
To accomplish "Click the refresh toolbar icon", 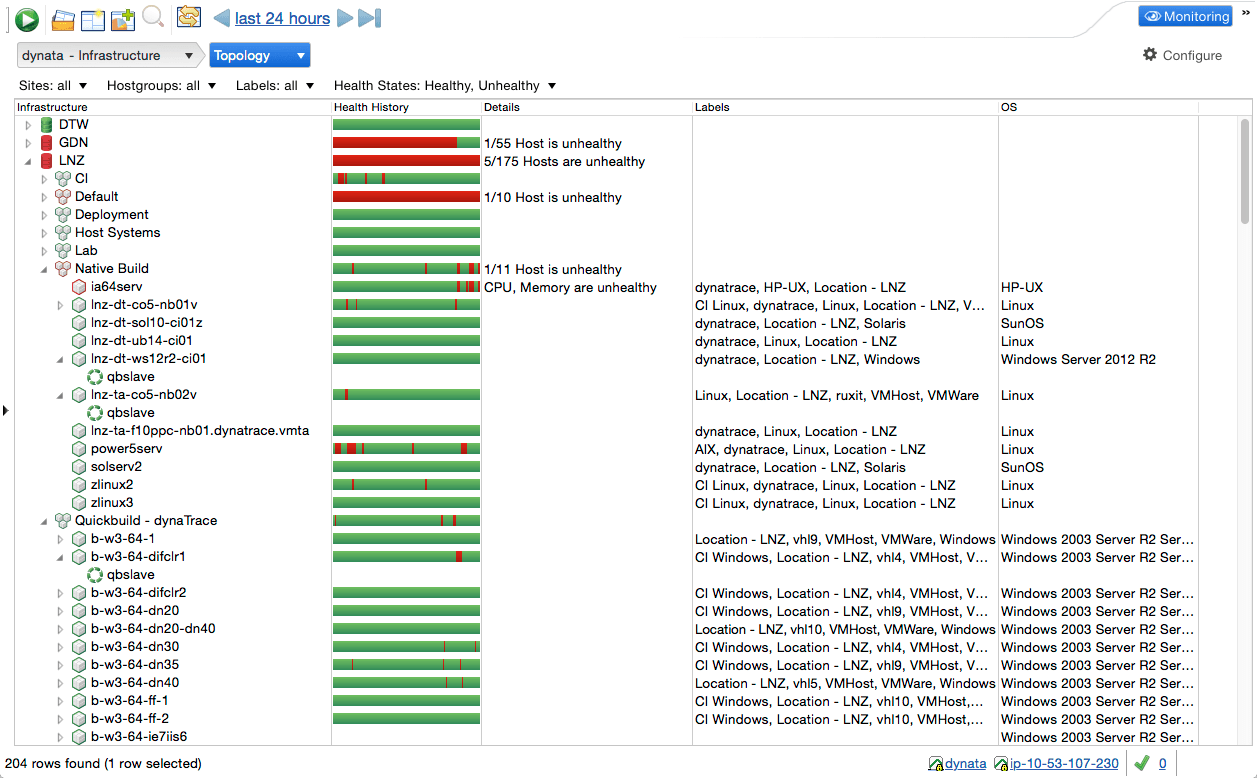I will (x=188, y=17).
